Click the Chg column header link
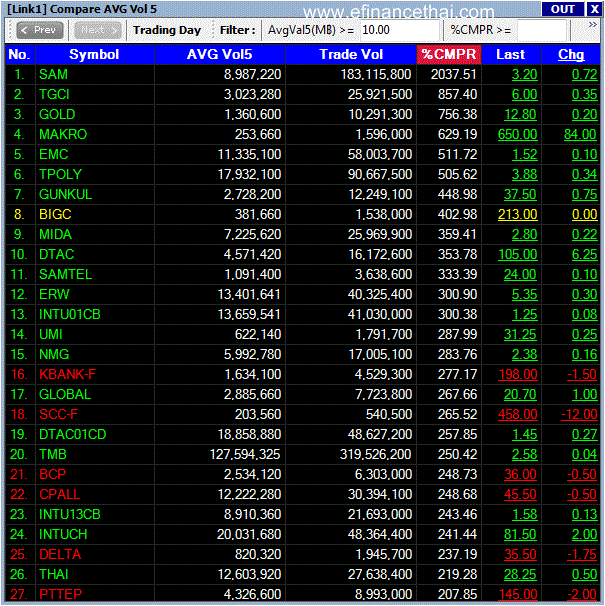 tap(571, 54)
